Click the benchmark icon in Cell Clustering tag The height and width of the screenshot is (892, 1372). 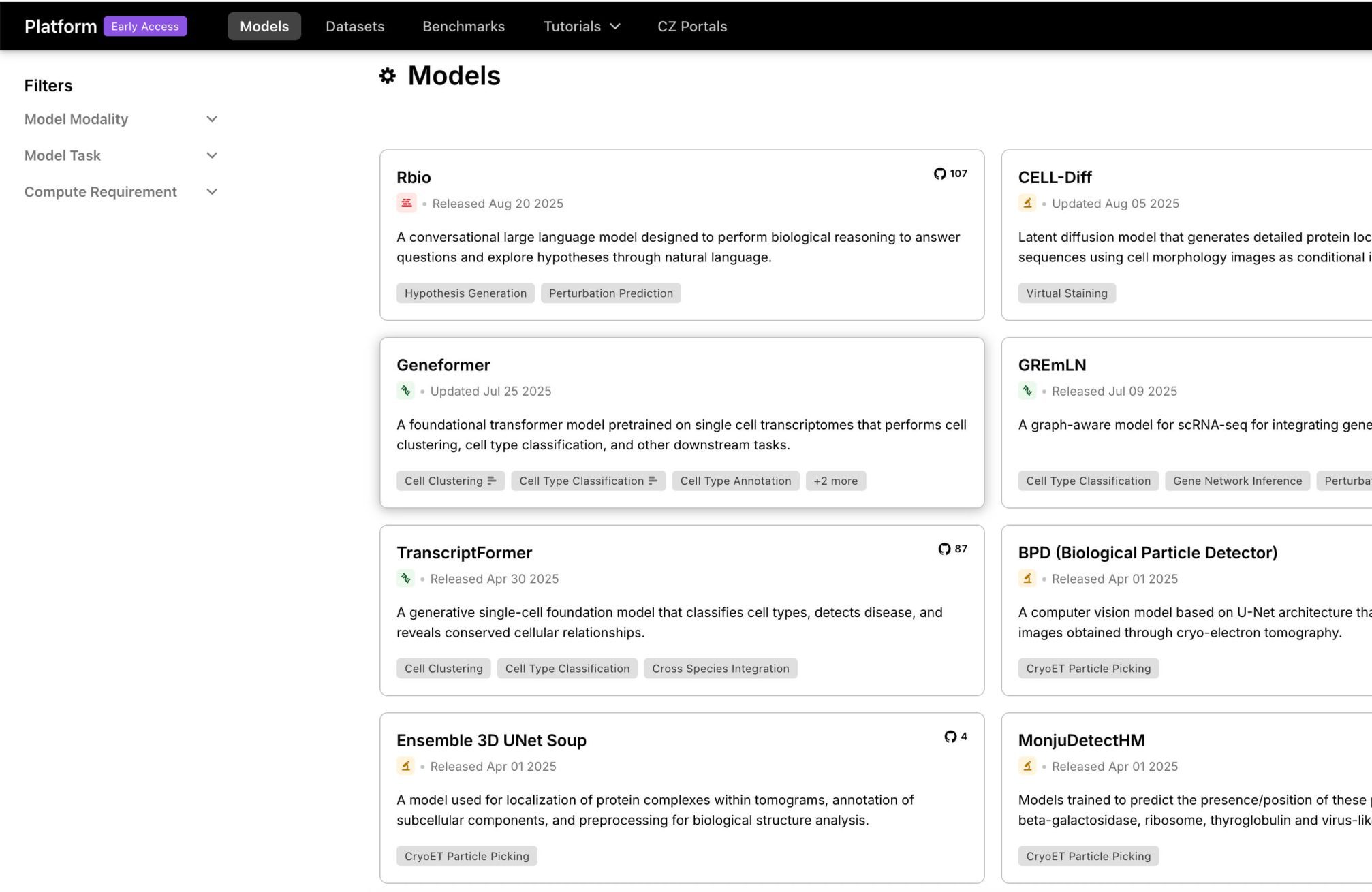[492, 481]
